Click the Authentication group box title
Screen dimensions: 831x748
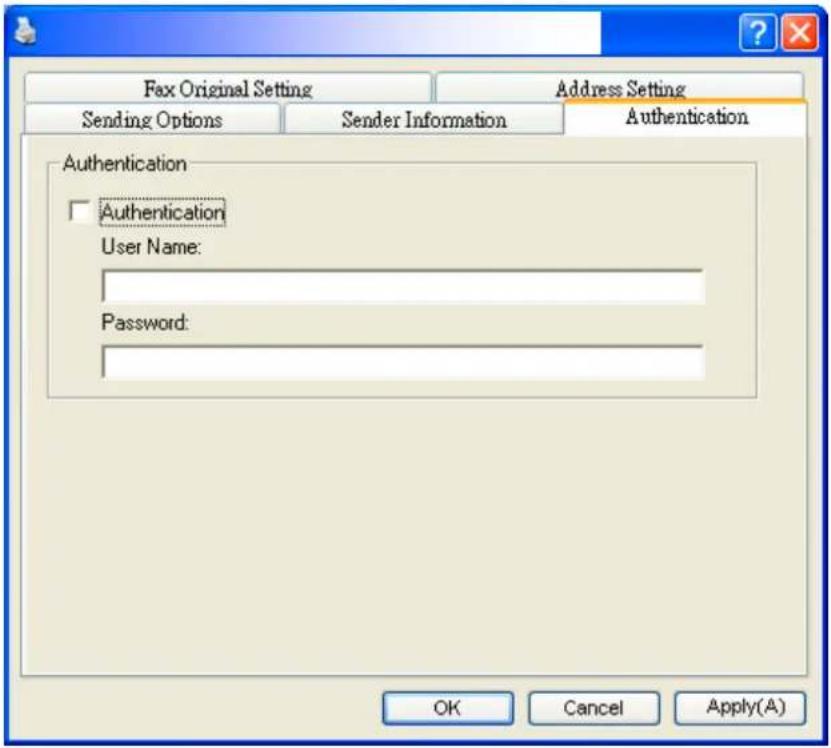click(125, 163)
